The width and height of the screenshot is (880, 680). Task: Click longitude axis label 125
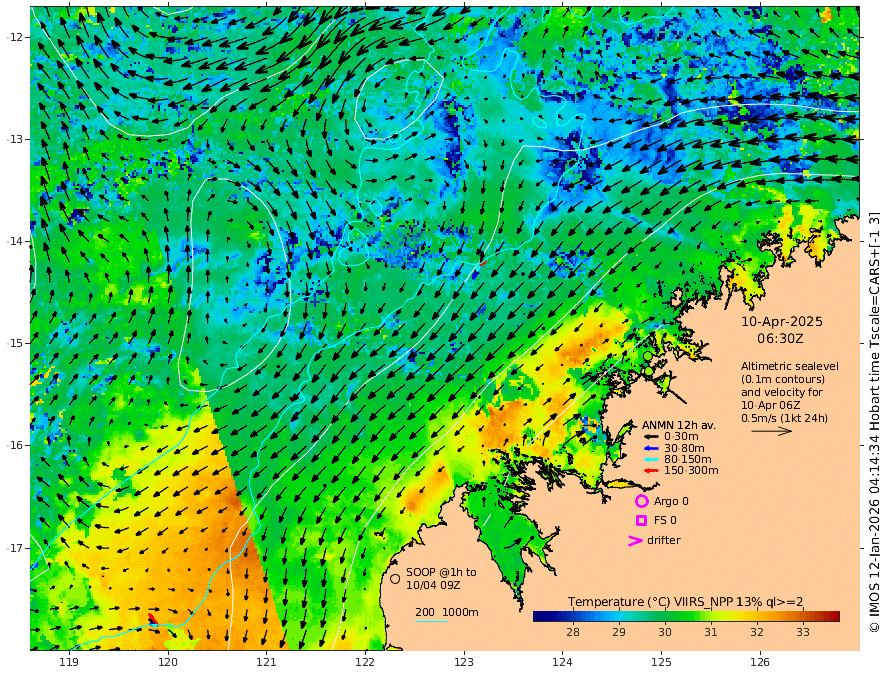click(x=662, y=662)
